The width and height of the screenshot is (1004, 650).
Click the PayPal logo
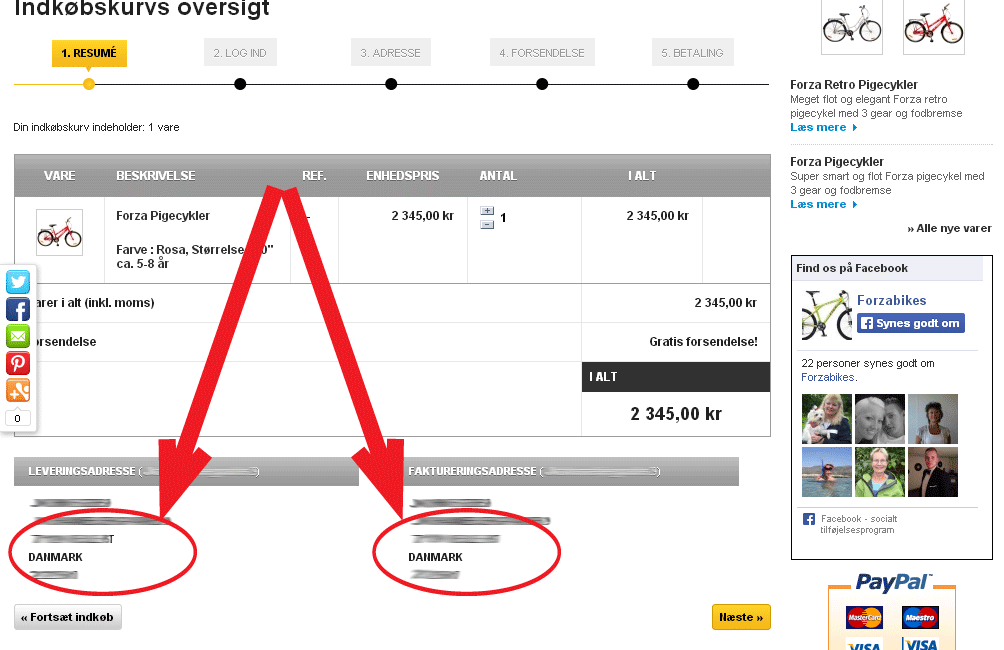[x=893, y=582]
